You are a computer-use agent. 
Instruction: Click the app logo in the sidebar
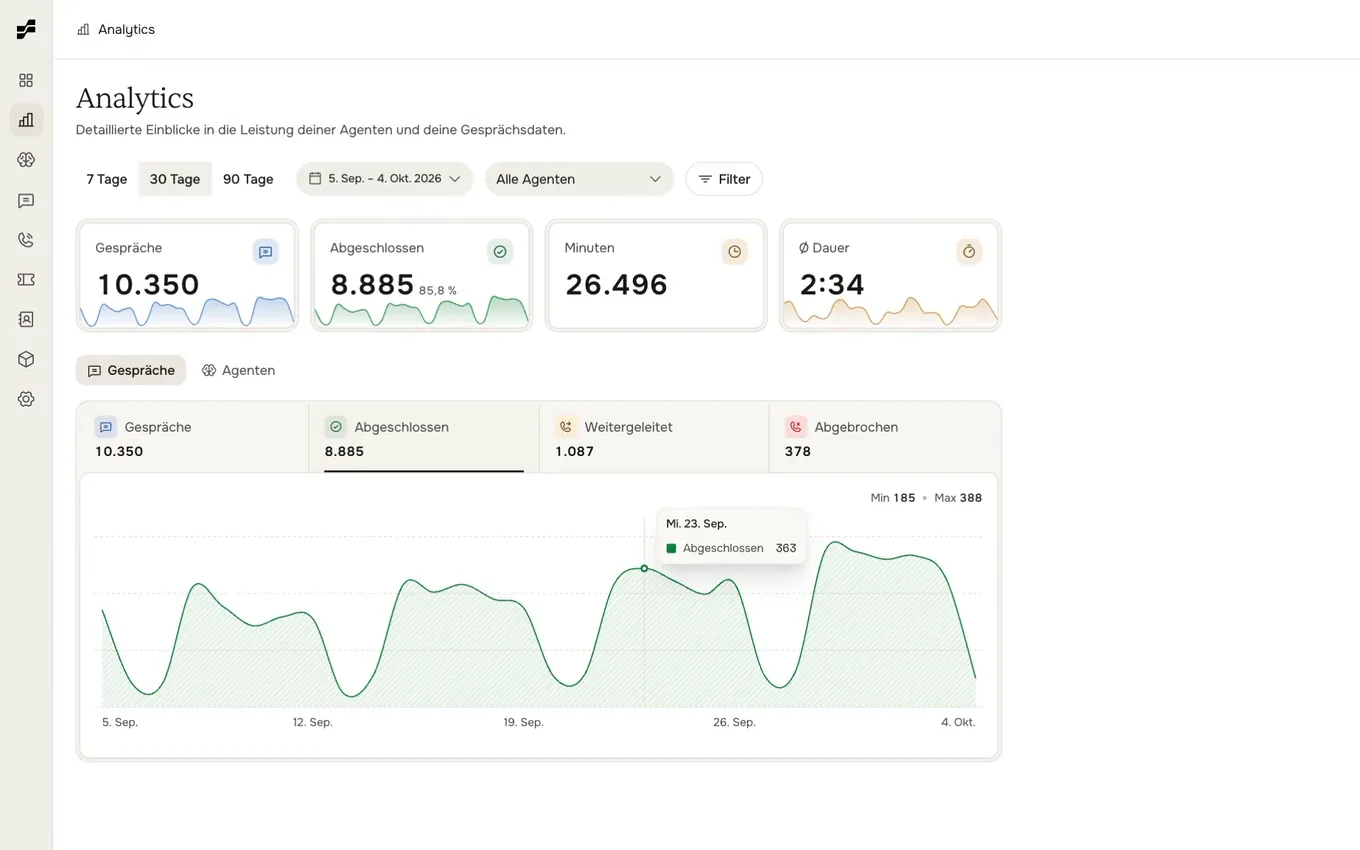pos(26,29)
